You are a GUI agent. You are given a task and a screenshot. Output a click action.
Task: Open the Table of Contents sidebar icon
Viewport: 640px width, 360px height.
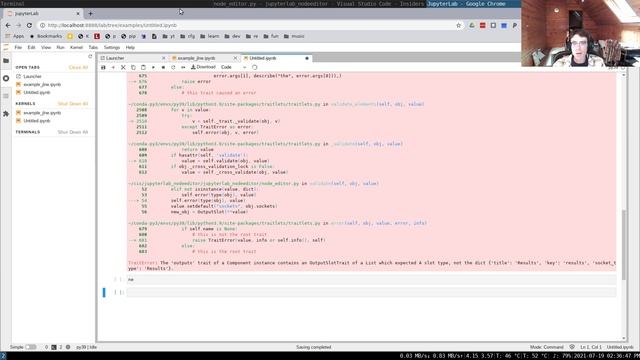click(x=6, y=96)
